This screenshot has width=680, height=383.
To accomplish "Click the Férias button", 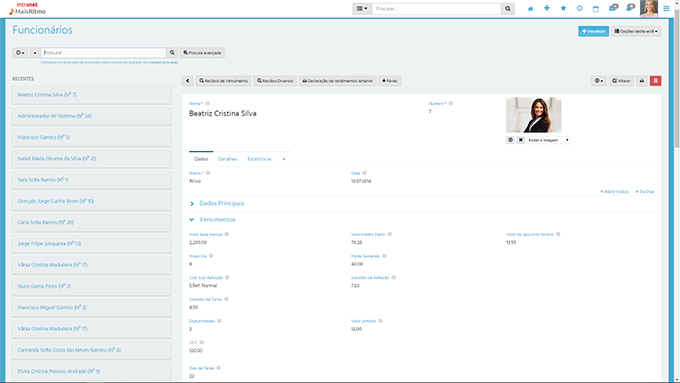I will (389, 81).
